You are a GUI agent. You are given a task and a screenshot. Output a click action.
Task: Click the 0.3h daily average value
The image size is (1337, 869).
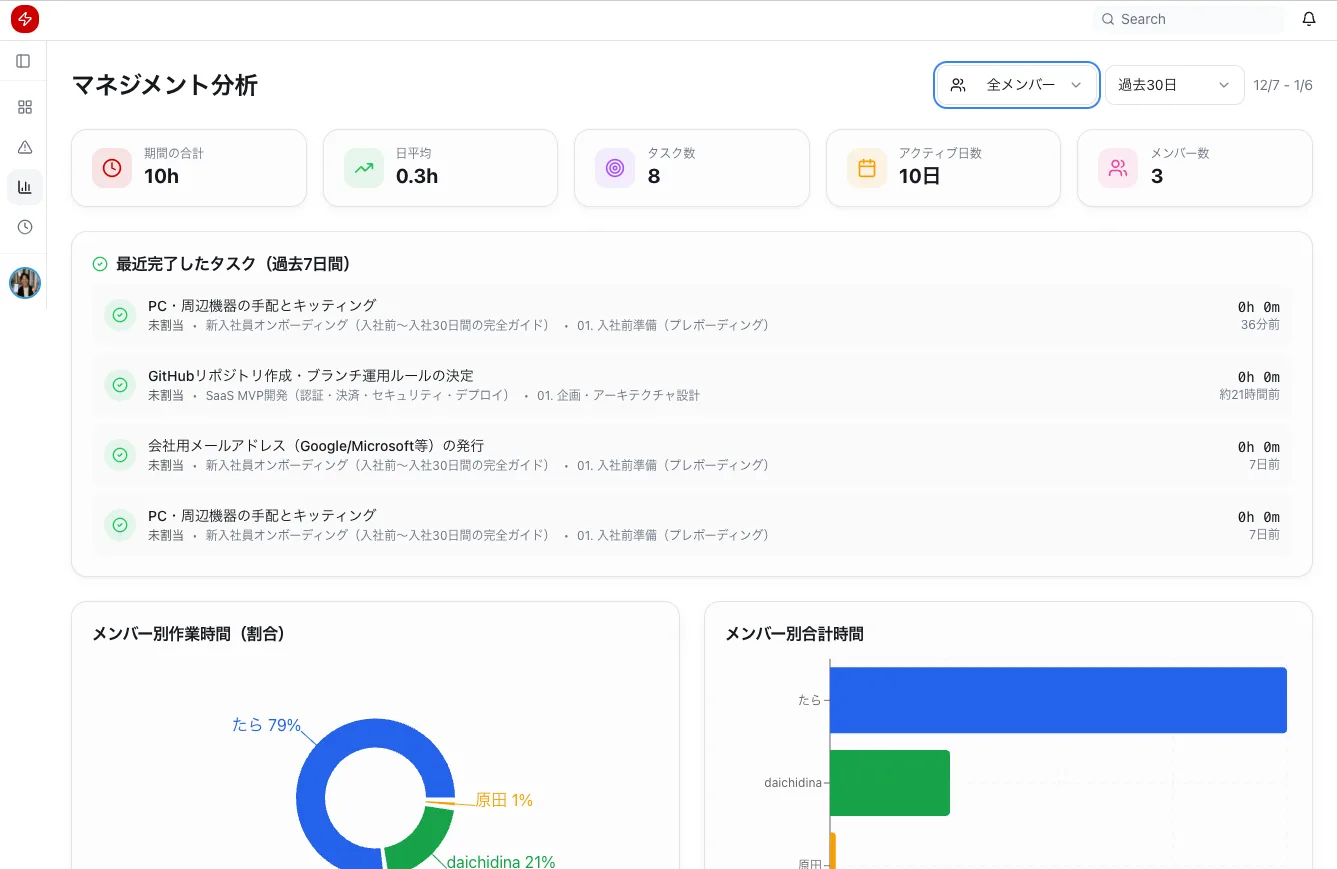(x=417, y=177)
